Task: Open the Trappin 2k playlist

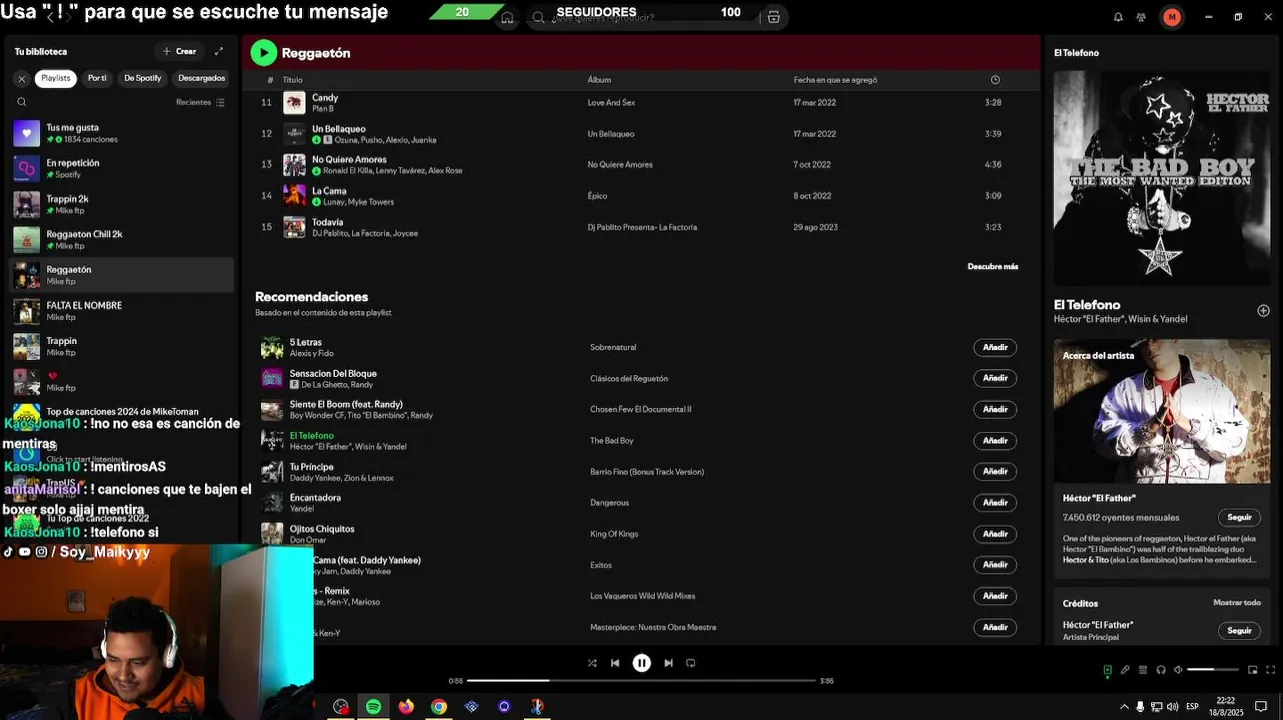Action: pos(121,204)
